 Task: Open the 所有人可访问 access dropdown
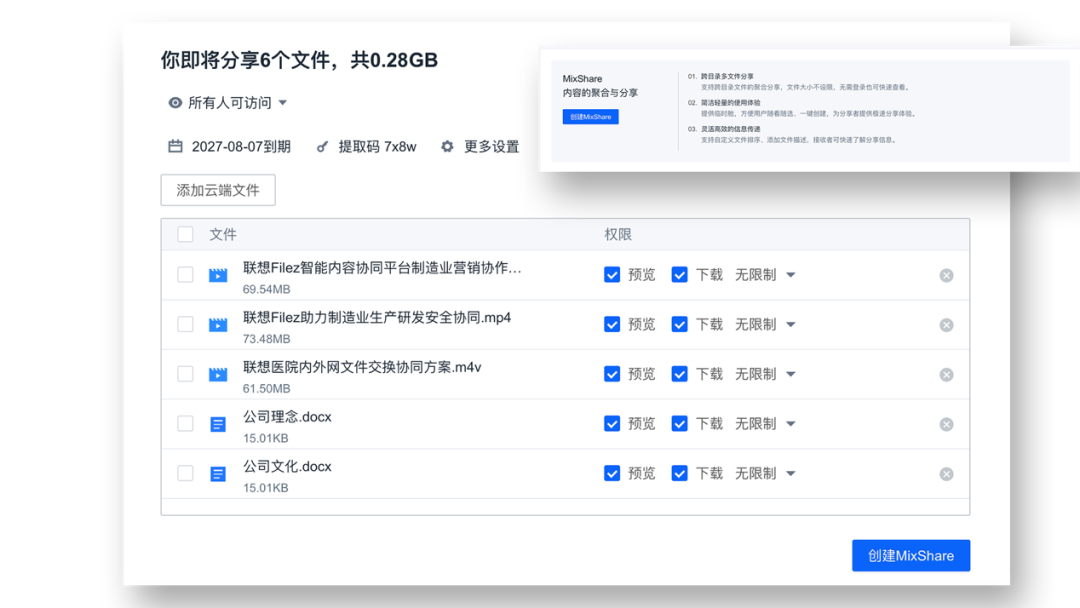pyautogui.click(x=229, y=103)
